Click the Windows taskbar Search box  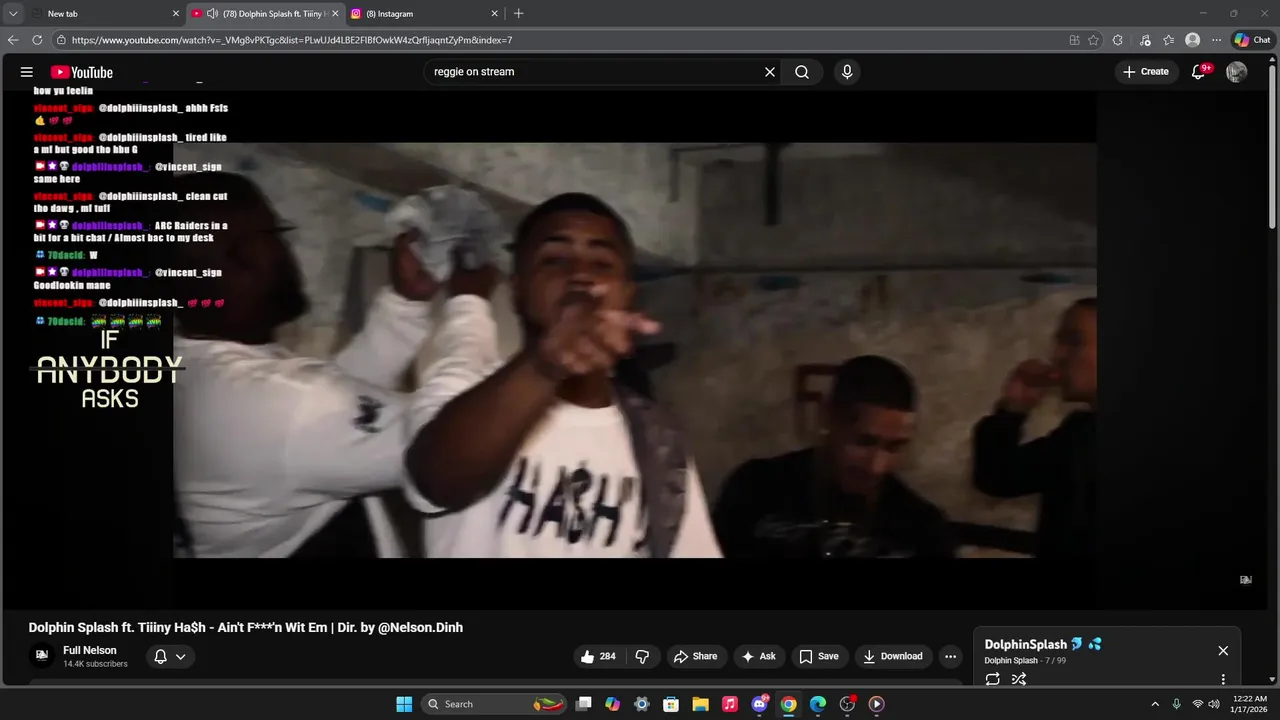click(495, 704)
